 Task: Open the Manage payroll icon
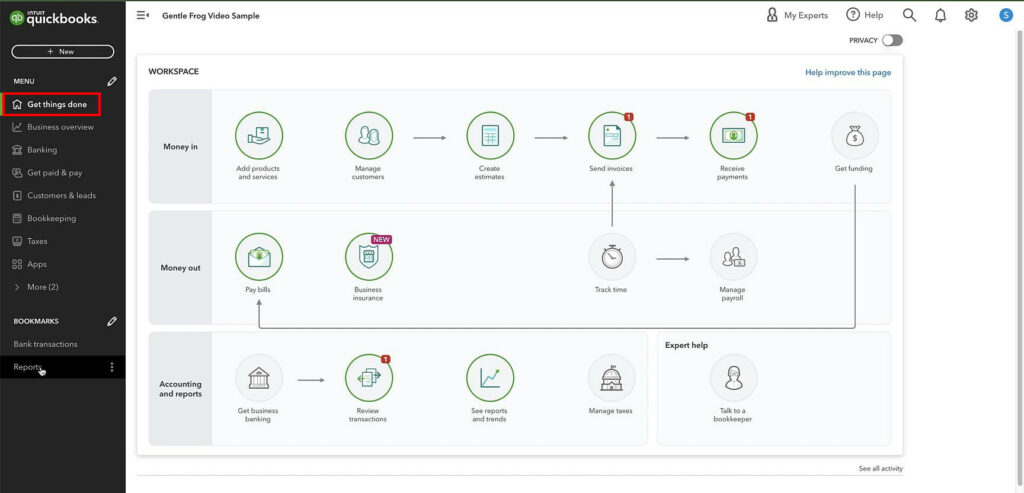[733, 257]
